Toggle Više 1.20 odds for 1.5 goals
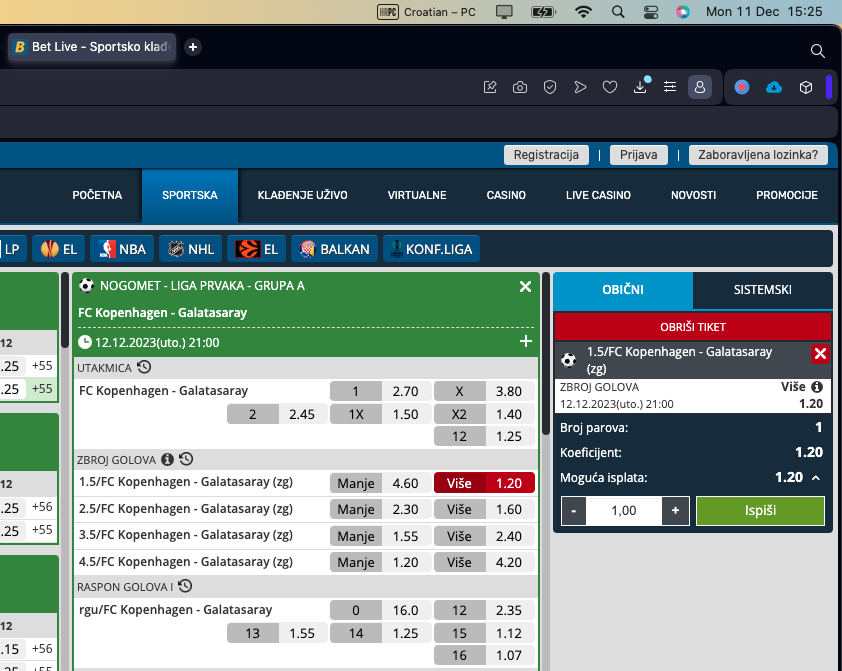This screenshot has width=842, height=671. (x=484, y=483)
